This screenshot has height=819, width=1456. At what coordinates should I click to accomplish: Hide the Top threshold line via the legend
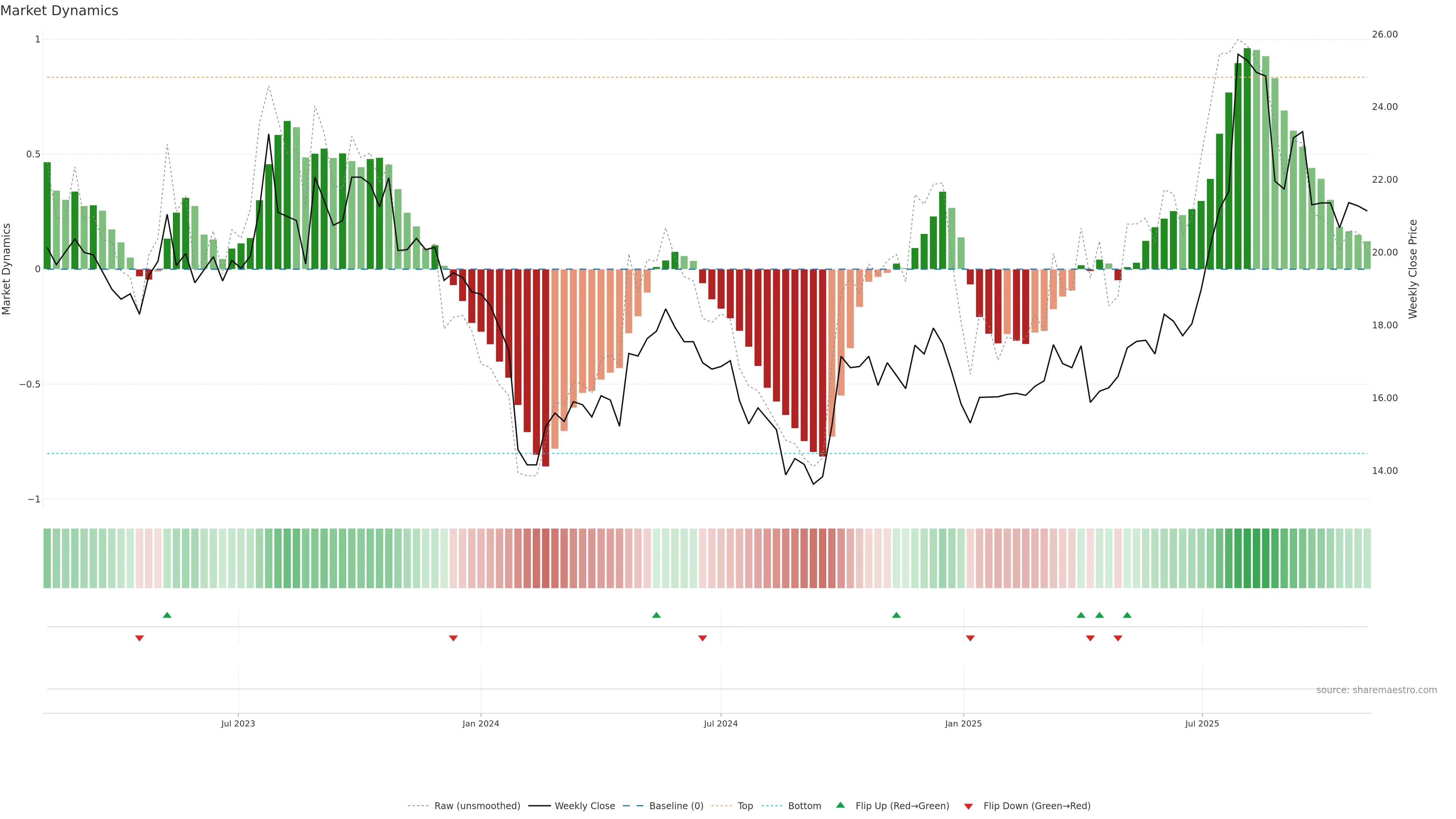(745, 806)
